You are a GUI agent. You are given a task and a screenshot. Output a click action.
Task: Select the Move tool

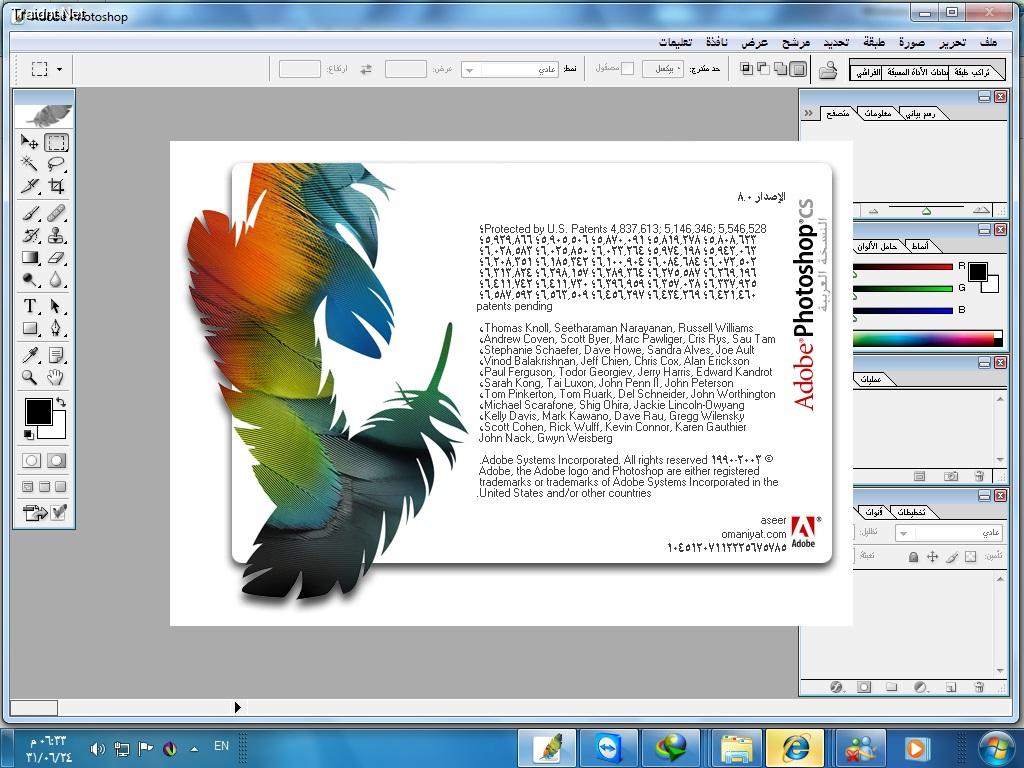pos(29,142)
